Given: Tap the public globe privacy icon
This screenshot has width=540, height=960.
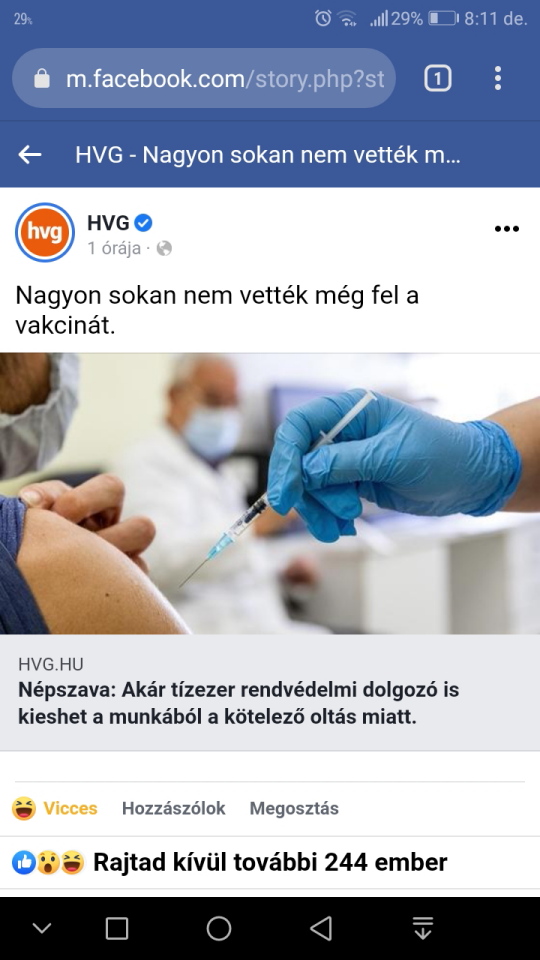Looking at the screenshot, I should point(164,248).
